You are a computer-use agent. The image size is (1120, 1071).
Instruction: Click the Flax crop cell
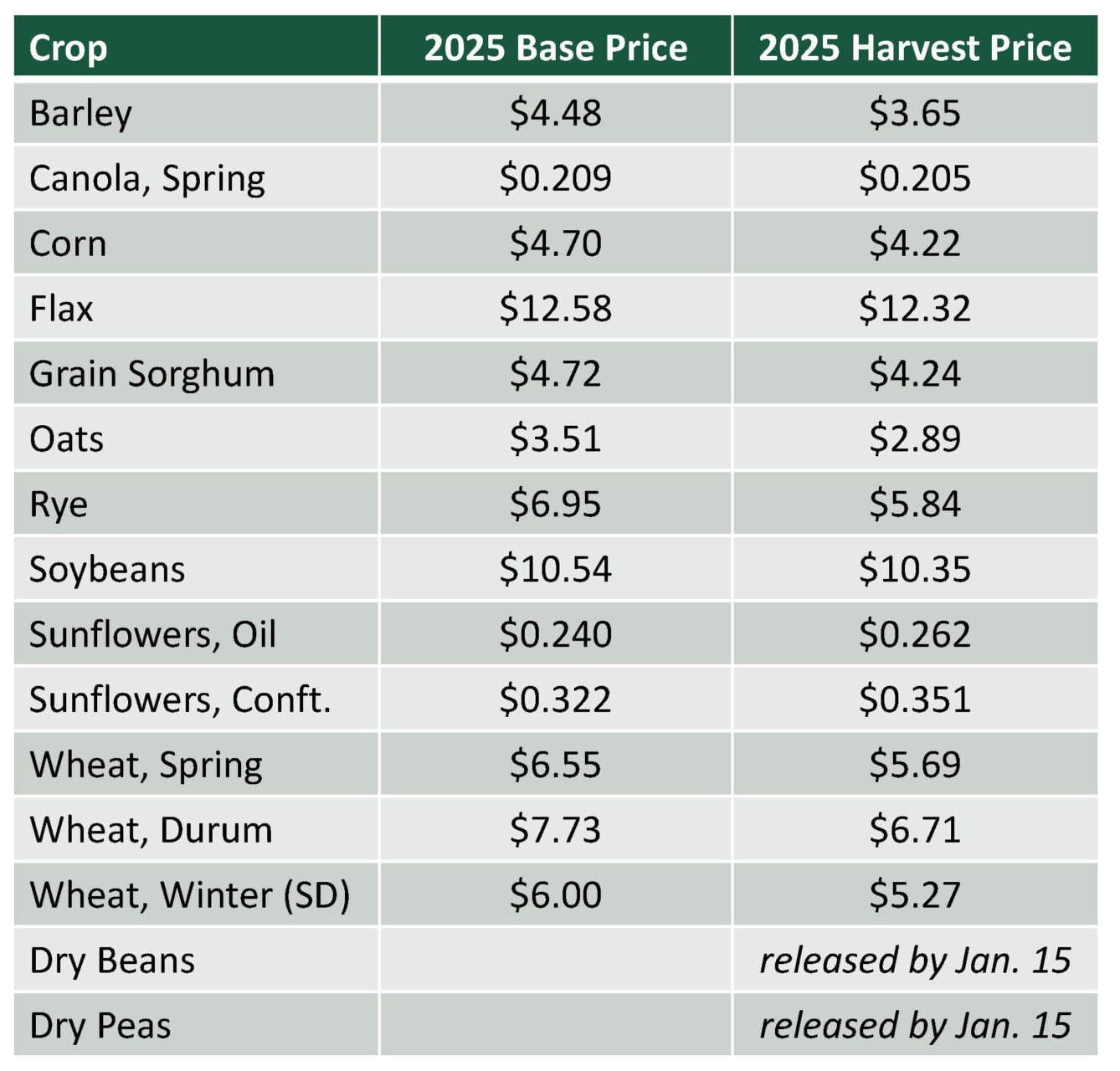click(61, 309)
